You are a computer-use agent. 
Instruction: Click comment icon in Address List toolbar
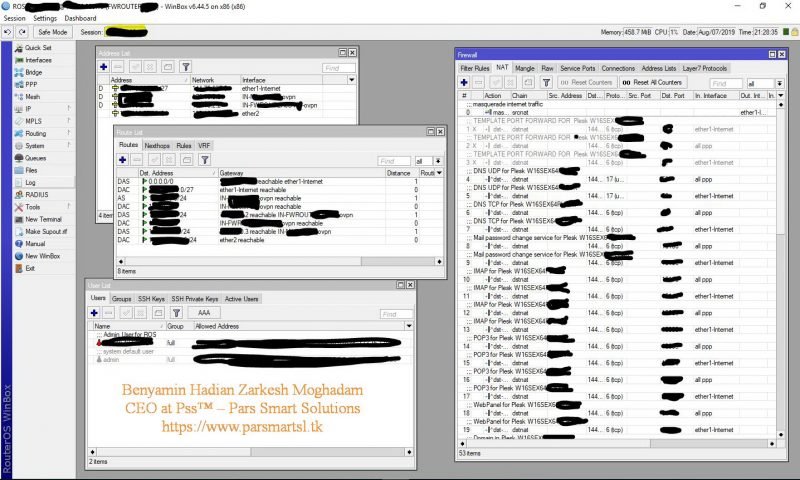169,66
